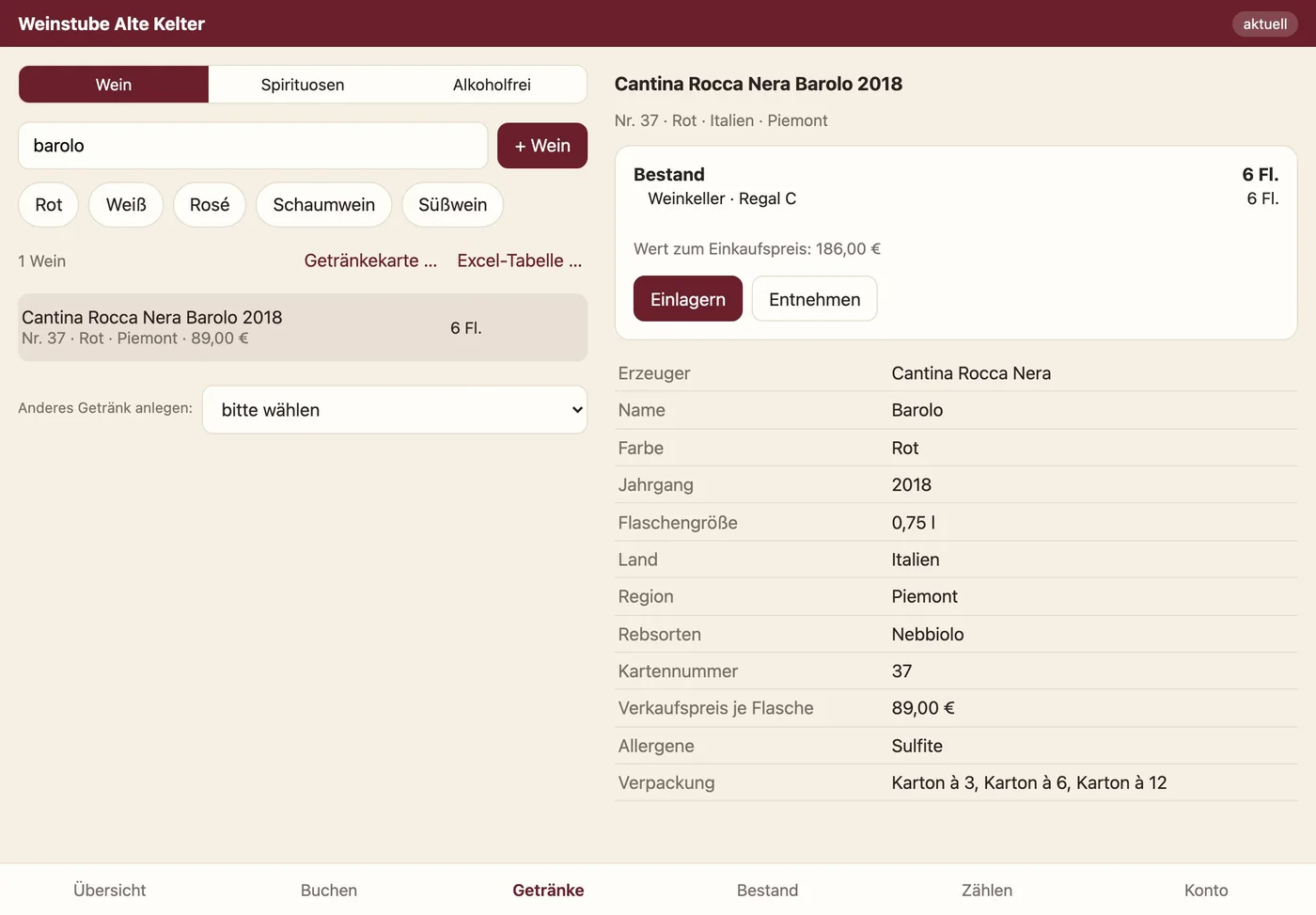Click the Farbe value 'Rot' in details

[905, 448]
